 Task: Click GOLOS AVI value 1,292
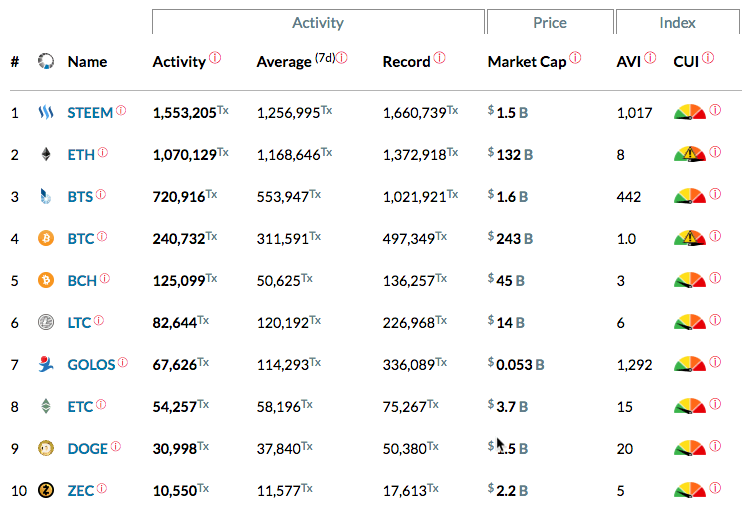(x=634, y=365)
